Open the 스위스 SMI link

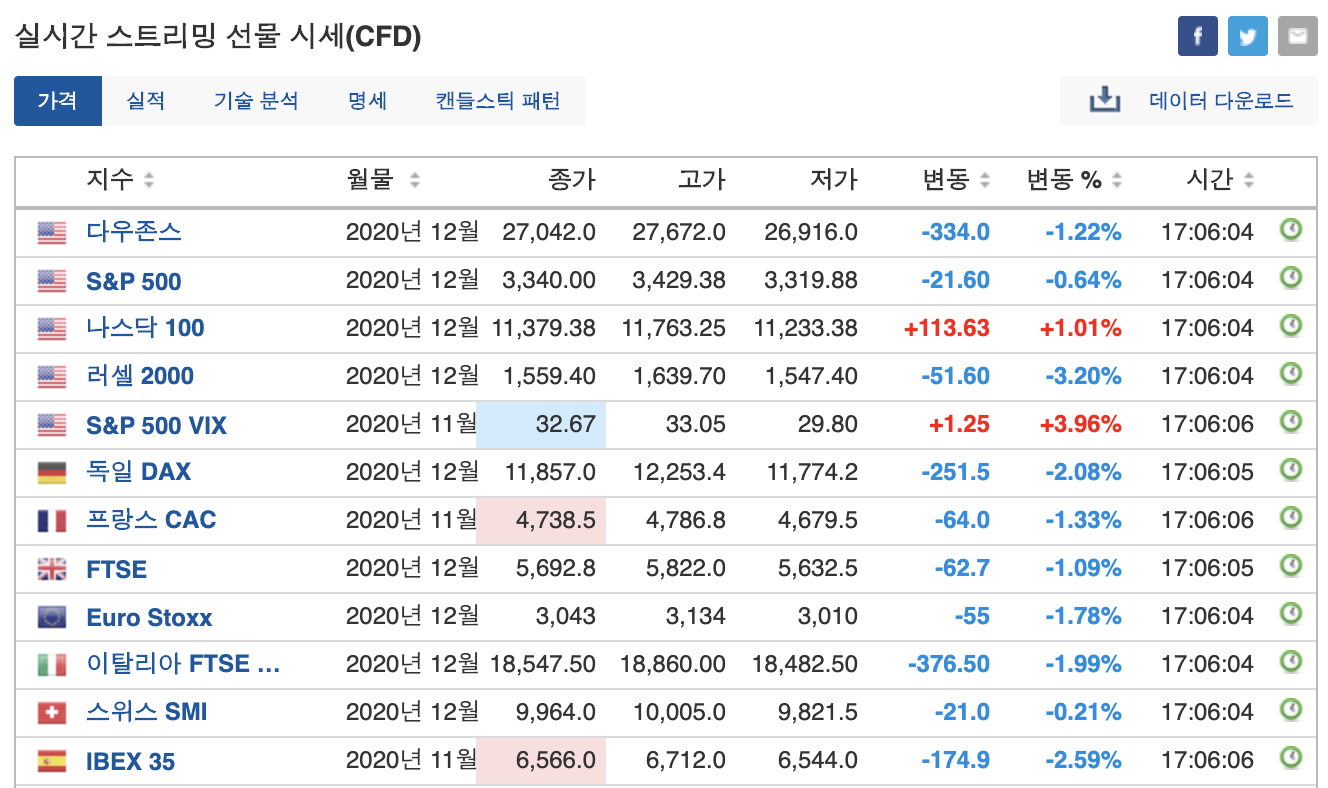coord(147,712)
